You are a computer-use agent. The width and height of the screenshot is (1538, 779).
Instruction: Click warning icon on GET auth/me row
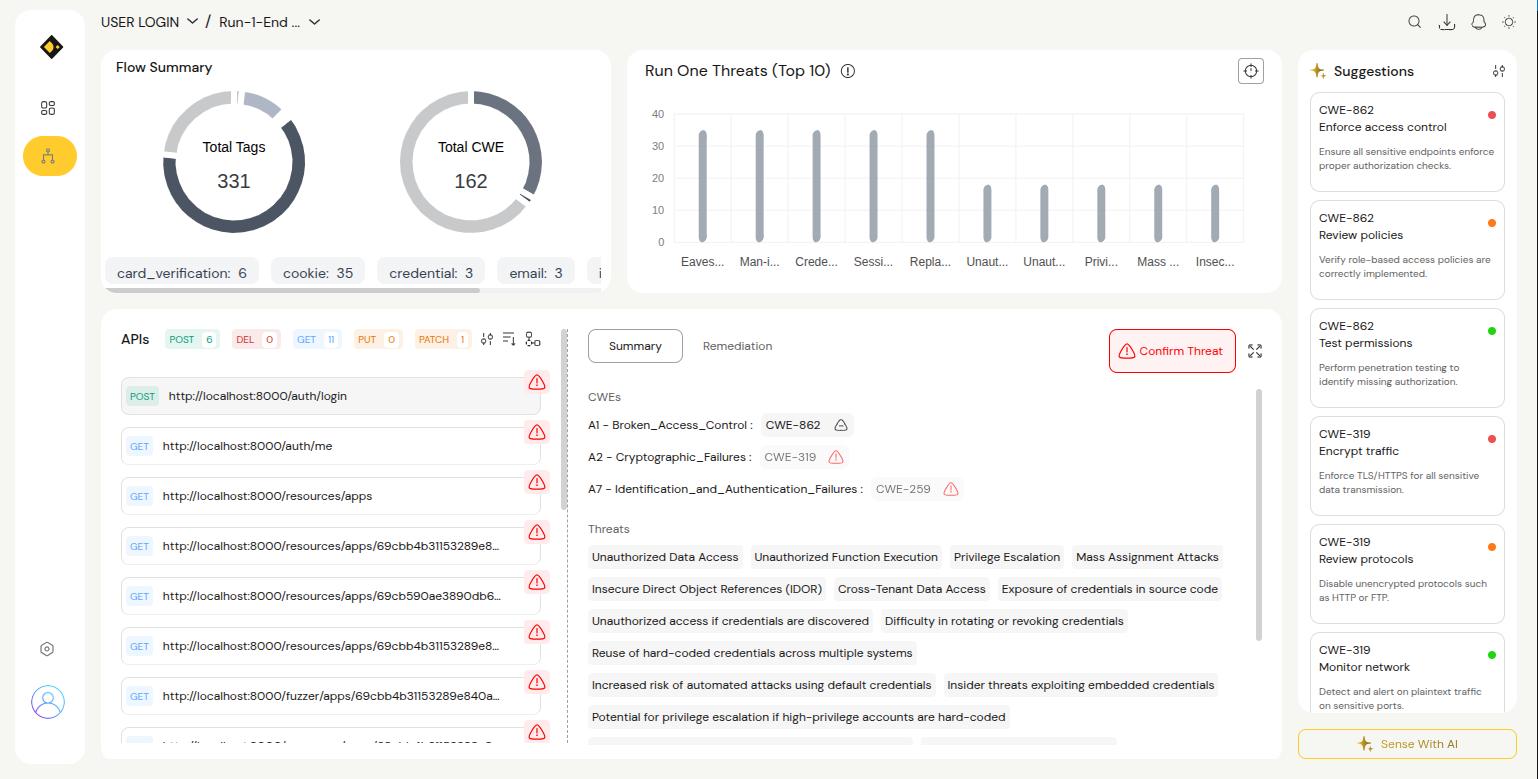(537, 431)
